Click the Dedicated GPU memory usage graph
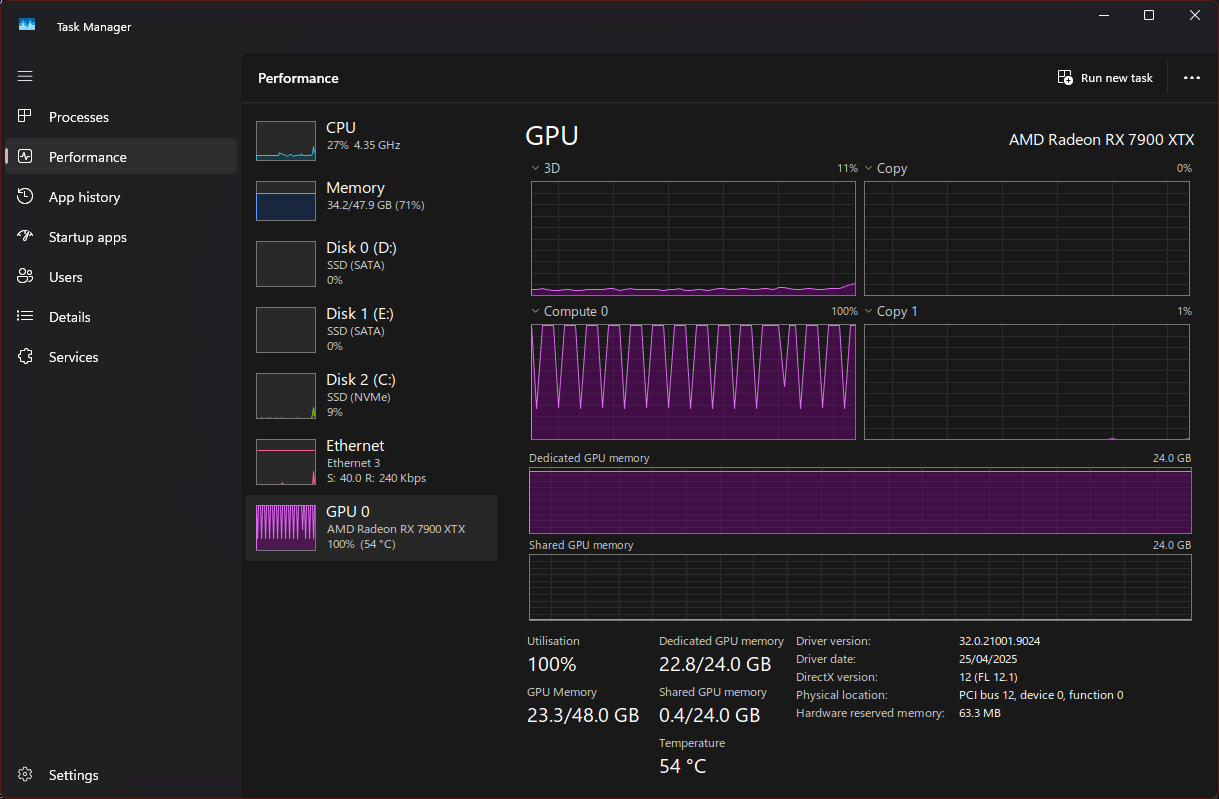1219x799 pixels. pos(860,501)
